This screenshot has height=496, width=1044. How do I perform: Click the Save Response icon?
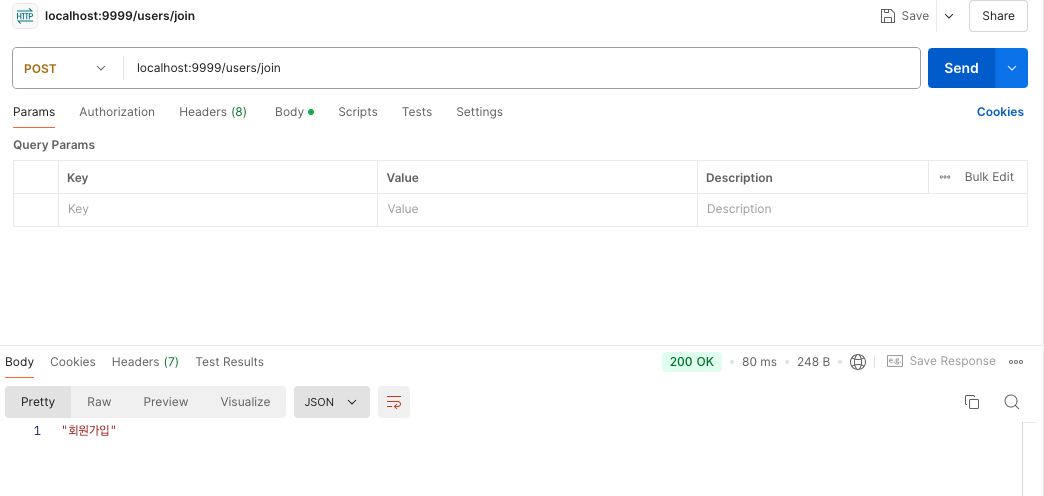click(895, 361)
